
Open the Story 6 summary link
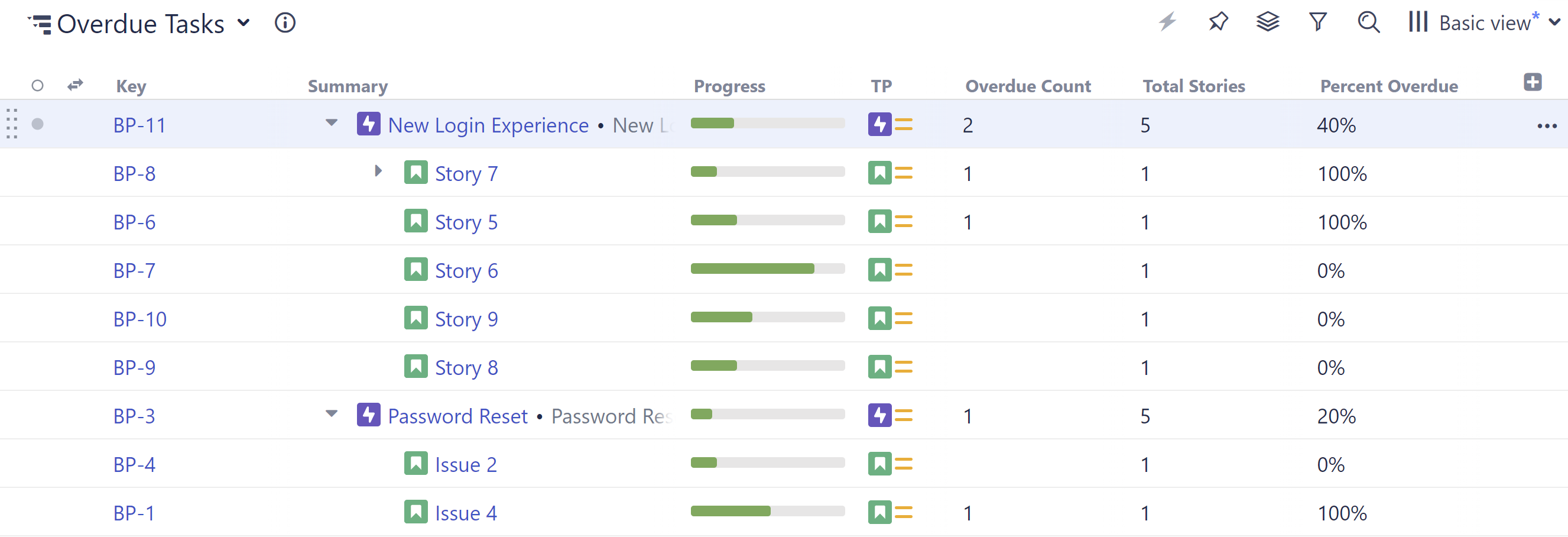(466, 271)
